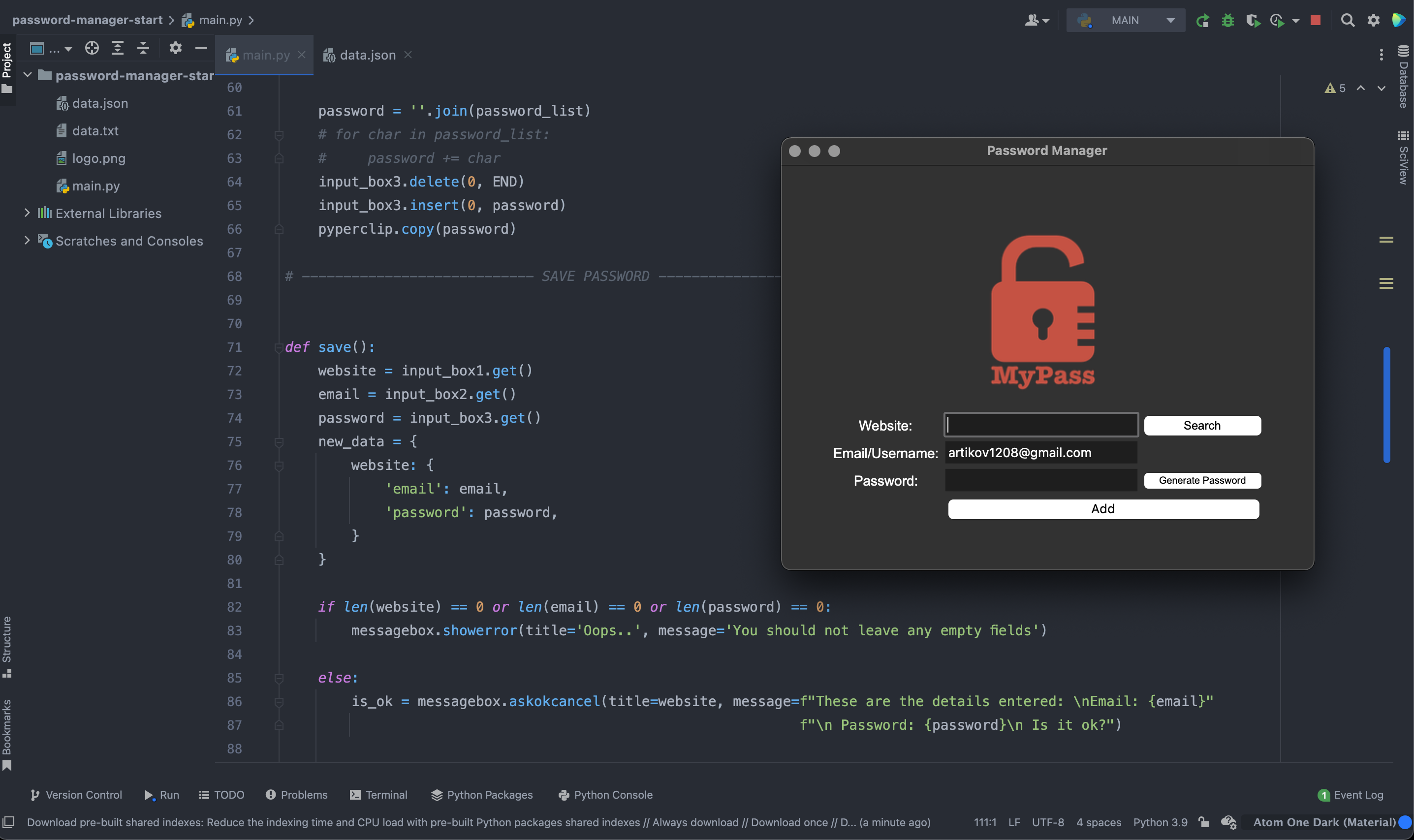The width and height of the screenshot is (1414, 840).
Task: Open the Version Control tool tab
Action: tap(76, 795)
